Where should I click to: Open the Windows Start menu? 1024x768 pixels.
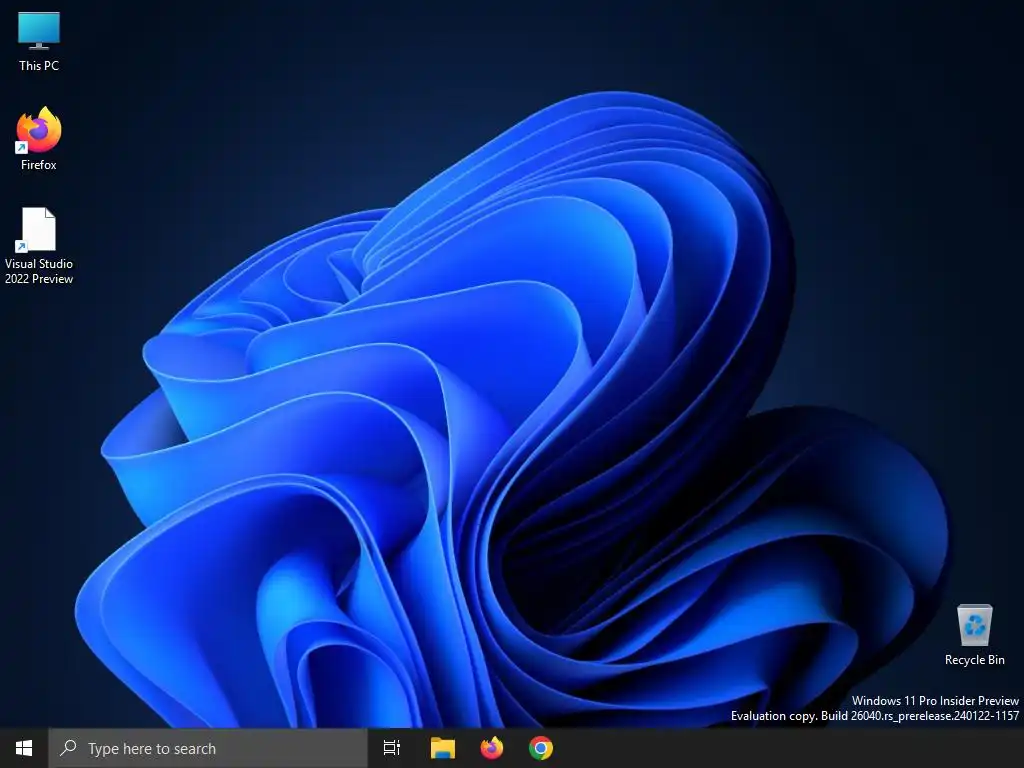pos(24,748)
